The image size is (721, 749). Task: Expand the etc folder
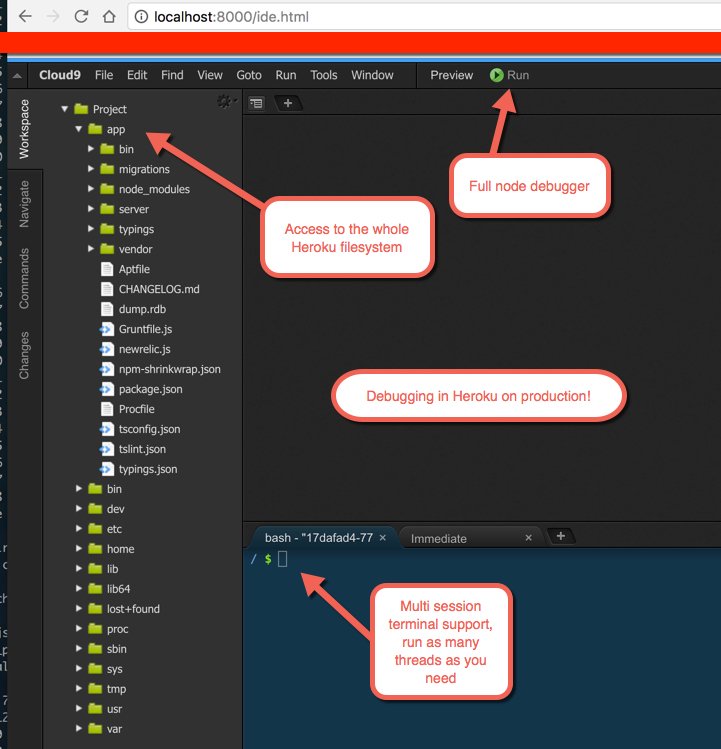tap(79, 529)
